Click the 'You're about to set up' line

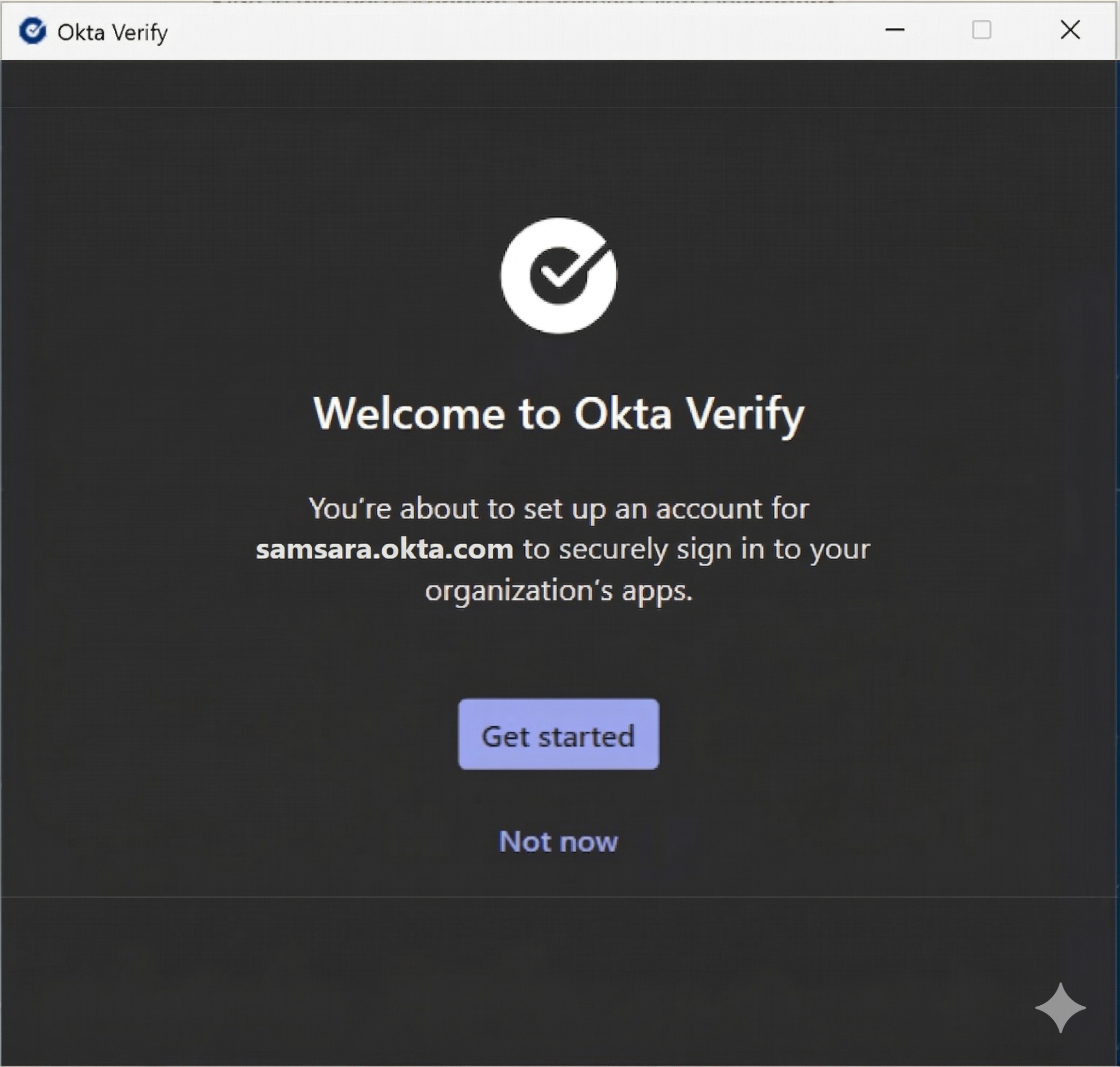tap(558, 508)
